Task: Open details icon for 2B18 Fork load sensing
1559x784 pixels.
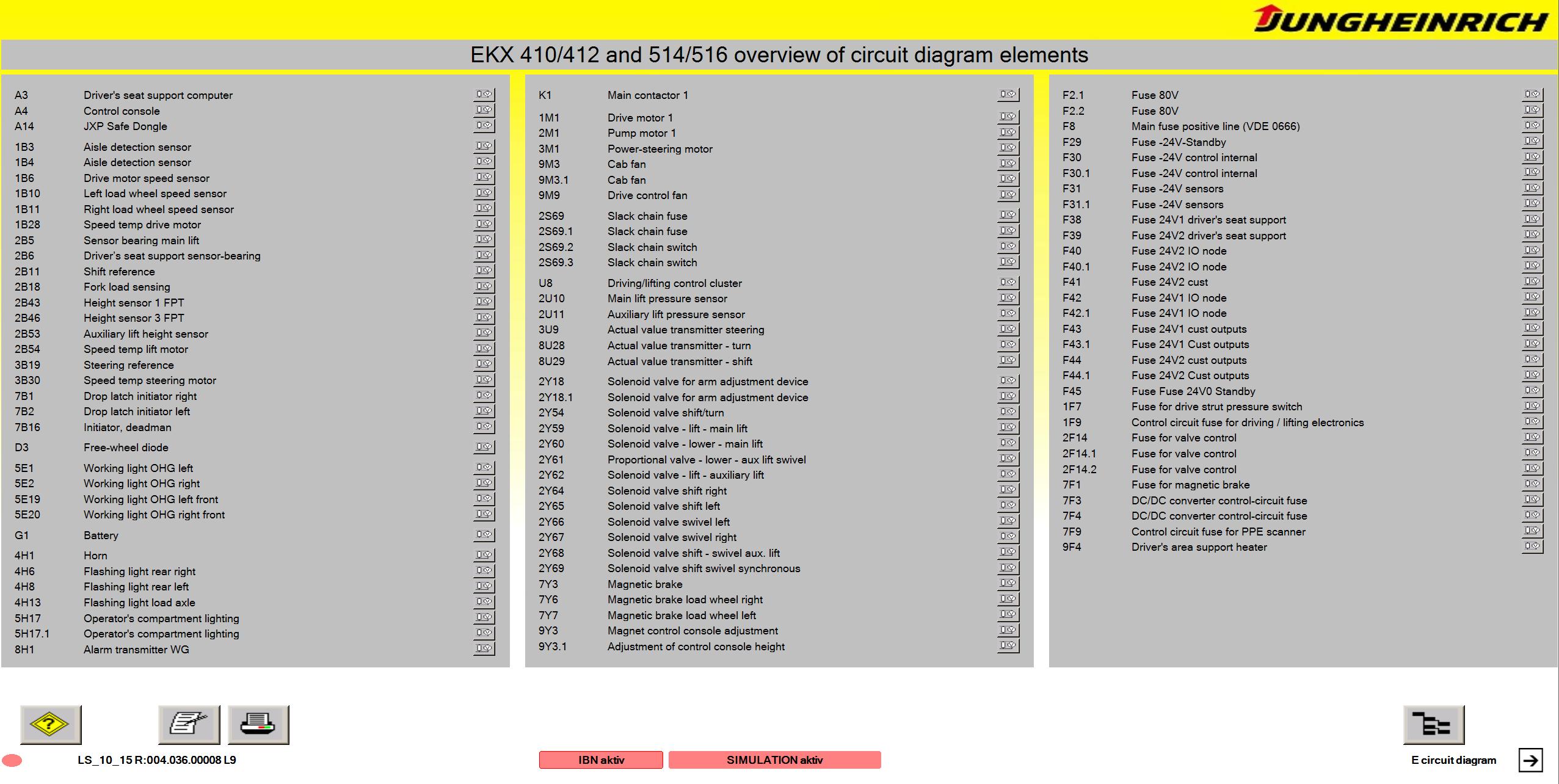Action: tap(484, 286)
